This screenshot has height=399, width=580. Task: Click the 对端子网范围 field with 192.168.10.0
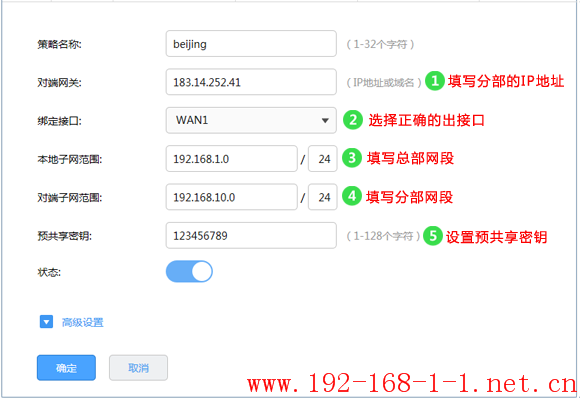point(232,197)
